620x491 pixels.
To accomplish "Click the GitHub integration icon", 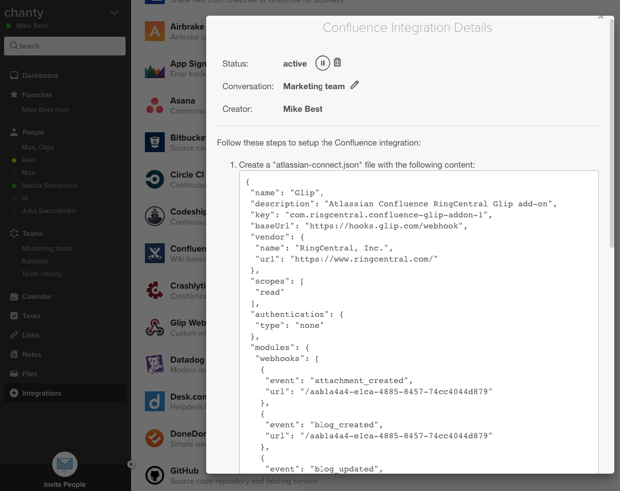I will [155, 476].
